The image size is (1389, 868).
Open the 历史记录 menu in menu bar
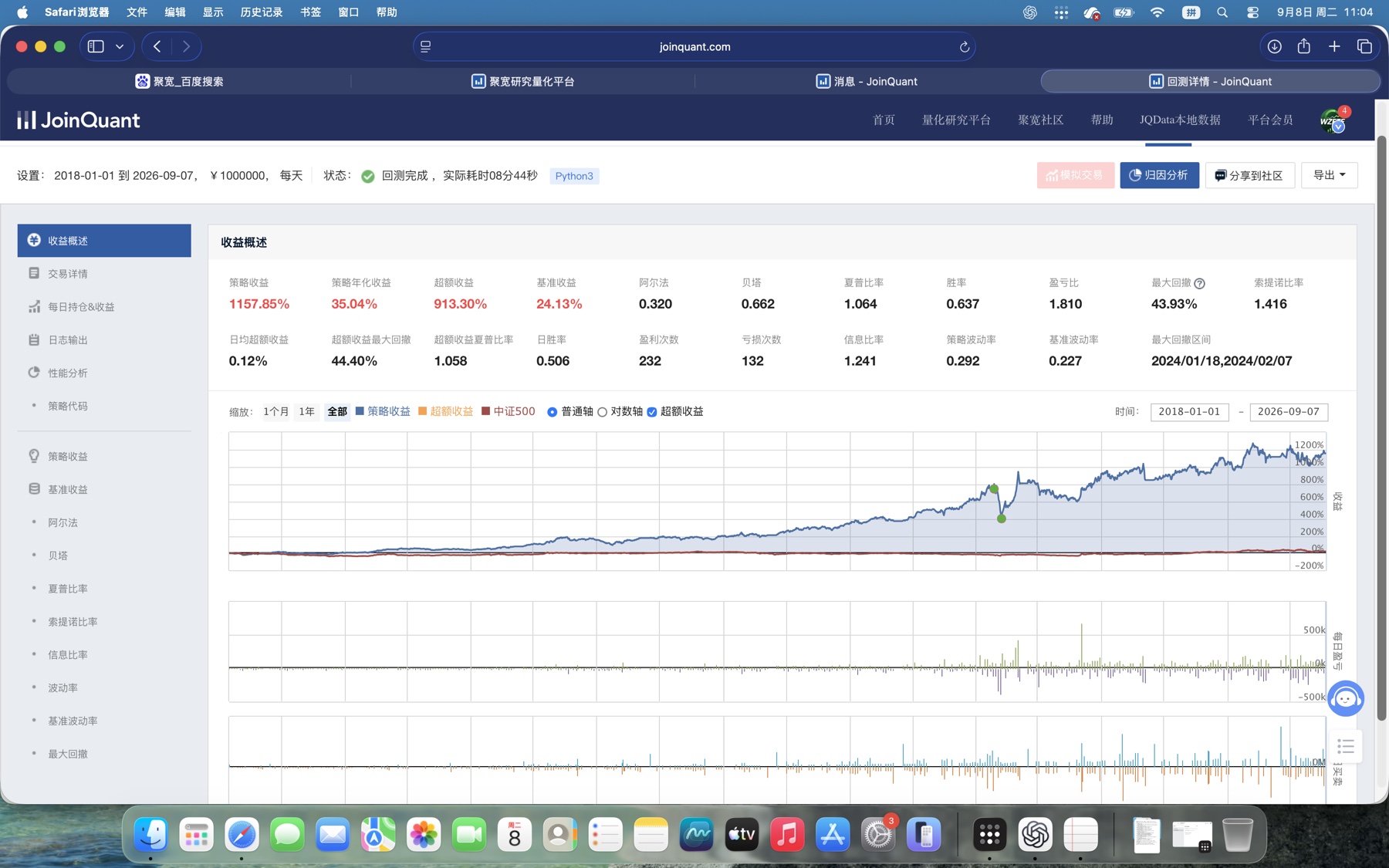(261, 12)
